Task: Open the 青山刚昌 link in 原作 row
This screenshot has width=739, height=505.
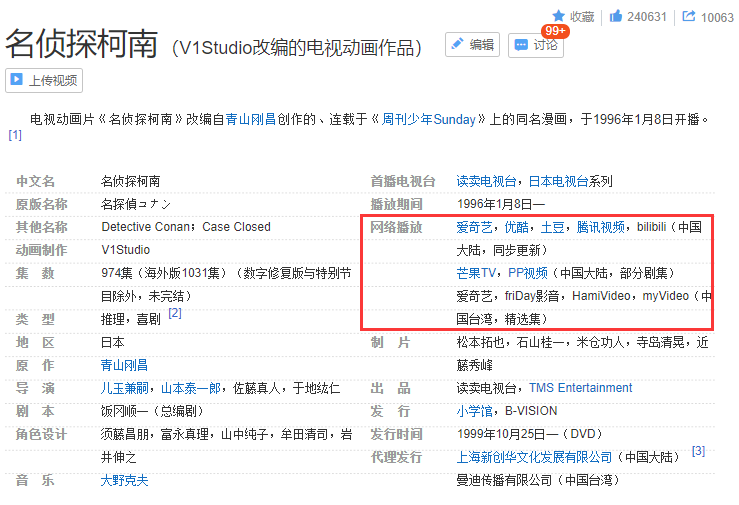Action: click(x=124, y=366)
